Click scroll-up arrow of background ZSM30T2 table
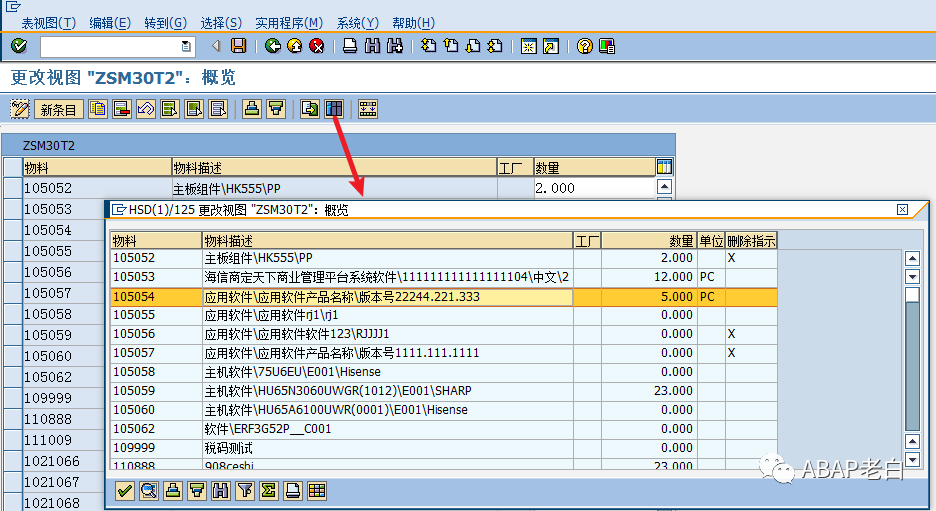Screen dimensions: 936x511 coord(664,187)
